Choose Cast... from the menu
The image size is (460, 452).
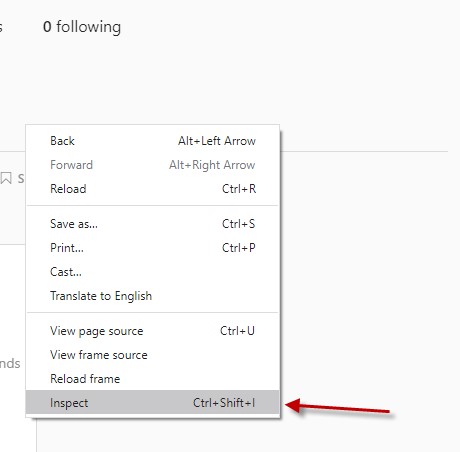click(x=152, y=272)
